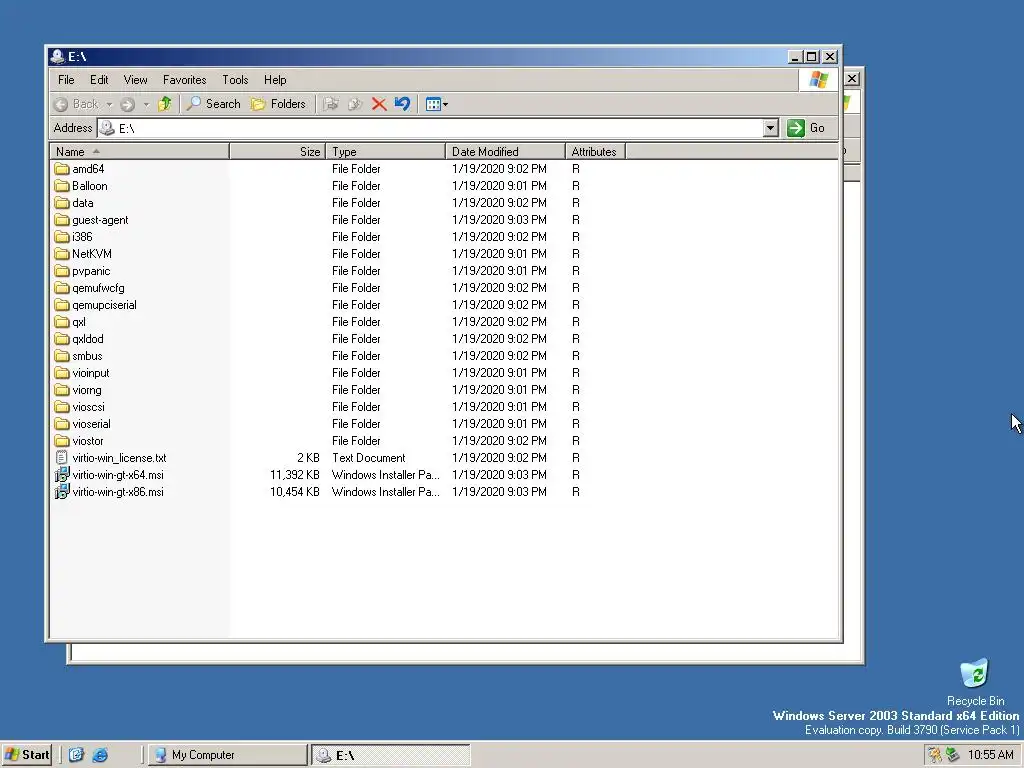The image size is (1024, 768).
Task: Select the 'viorng' folder name
Action: click(x=87, y=390)
